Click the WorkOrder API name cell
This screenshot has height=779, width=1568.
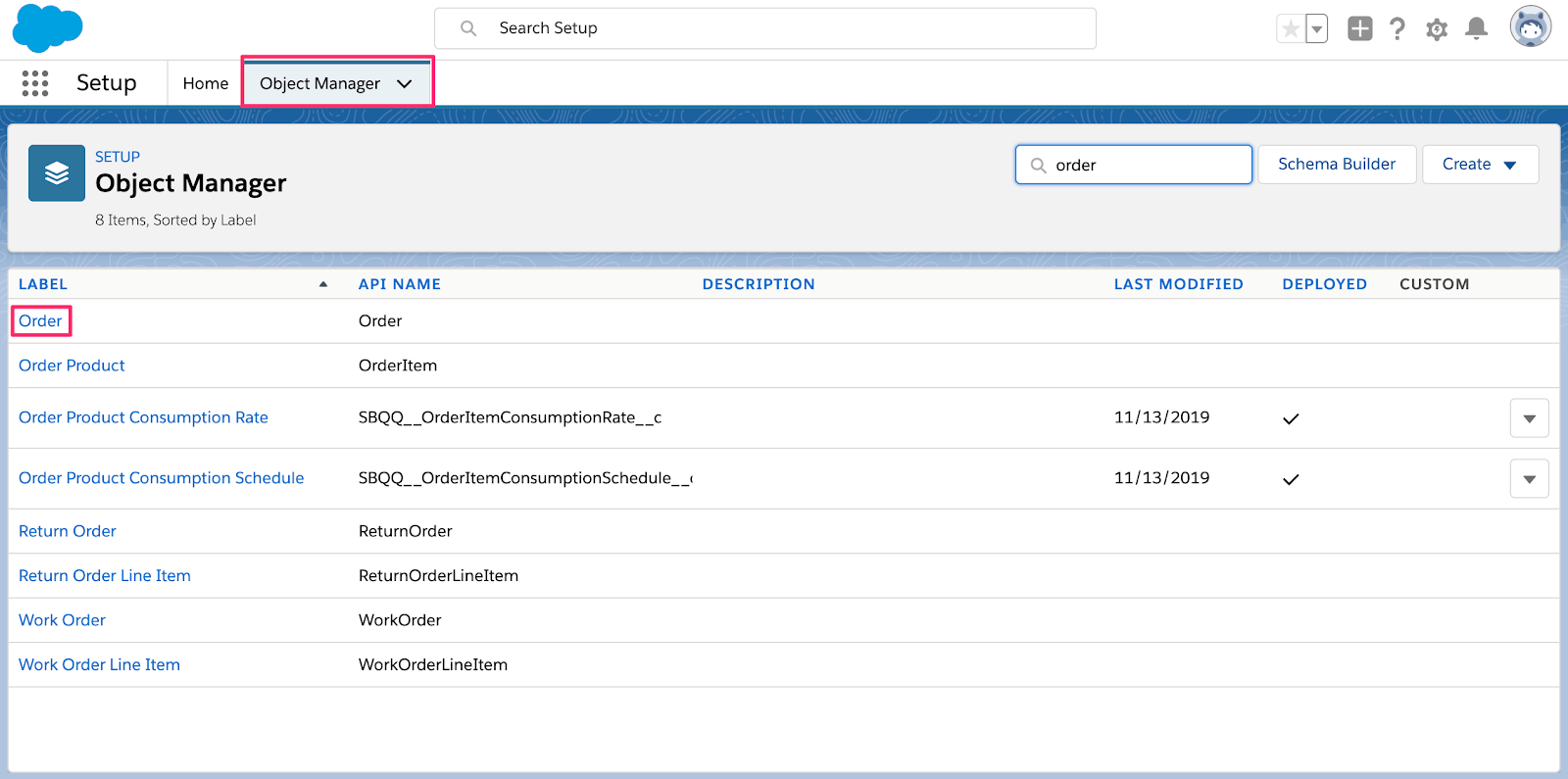[x=400, y=620]
